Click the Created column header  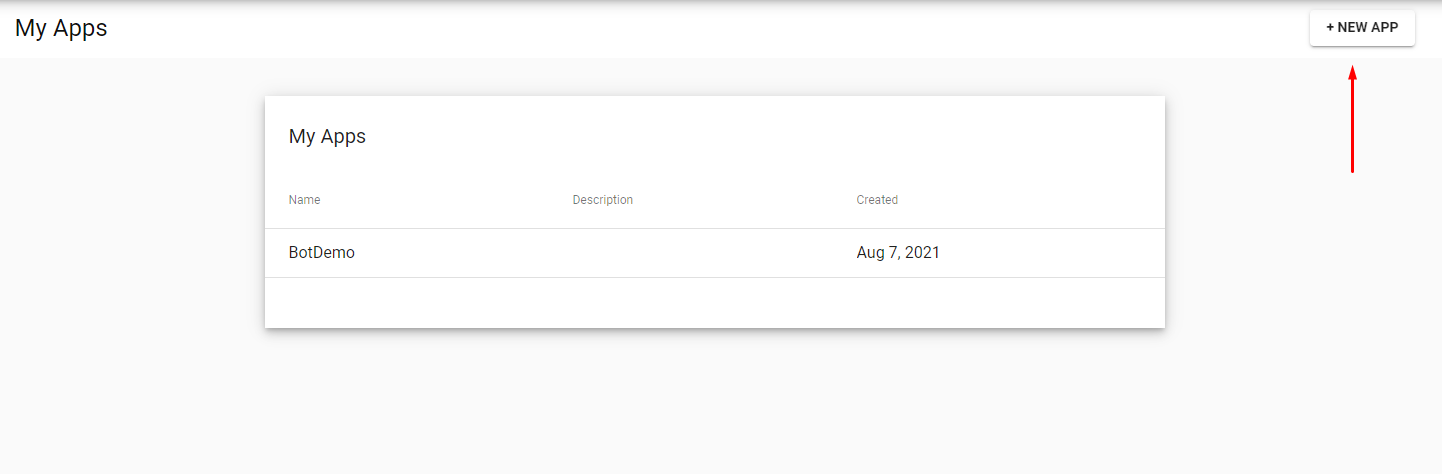(x=877, y=200)
